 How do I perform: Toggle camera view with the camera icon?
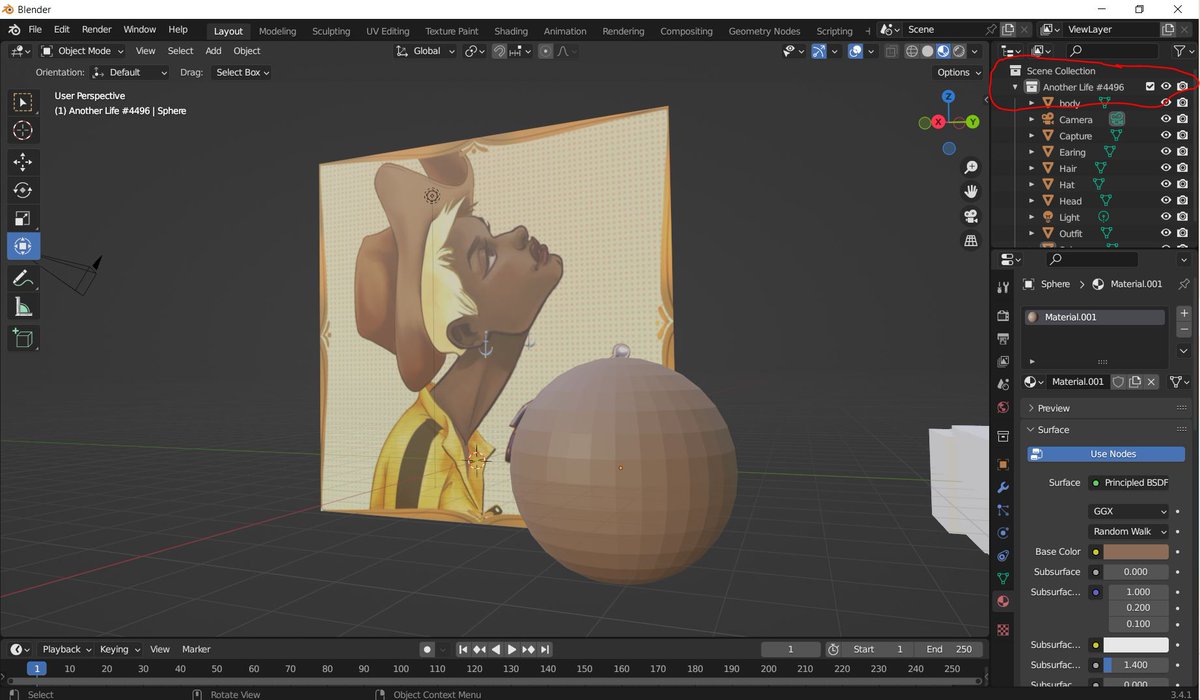(970, 217)
